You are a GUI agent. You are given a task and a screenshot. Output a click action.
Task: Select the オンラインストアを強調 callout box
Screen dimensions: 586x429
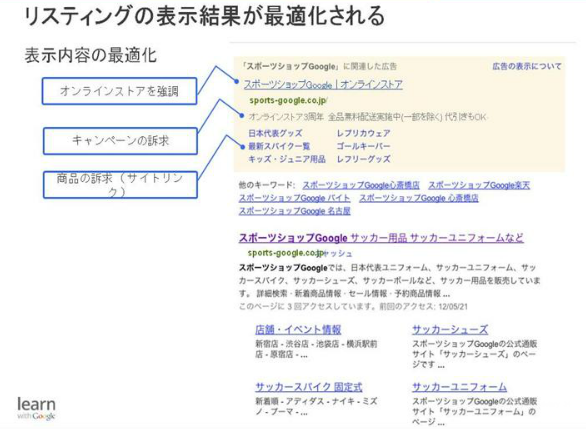(x=119, y=91)
